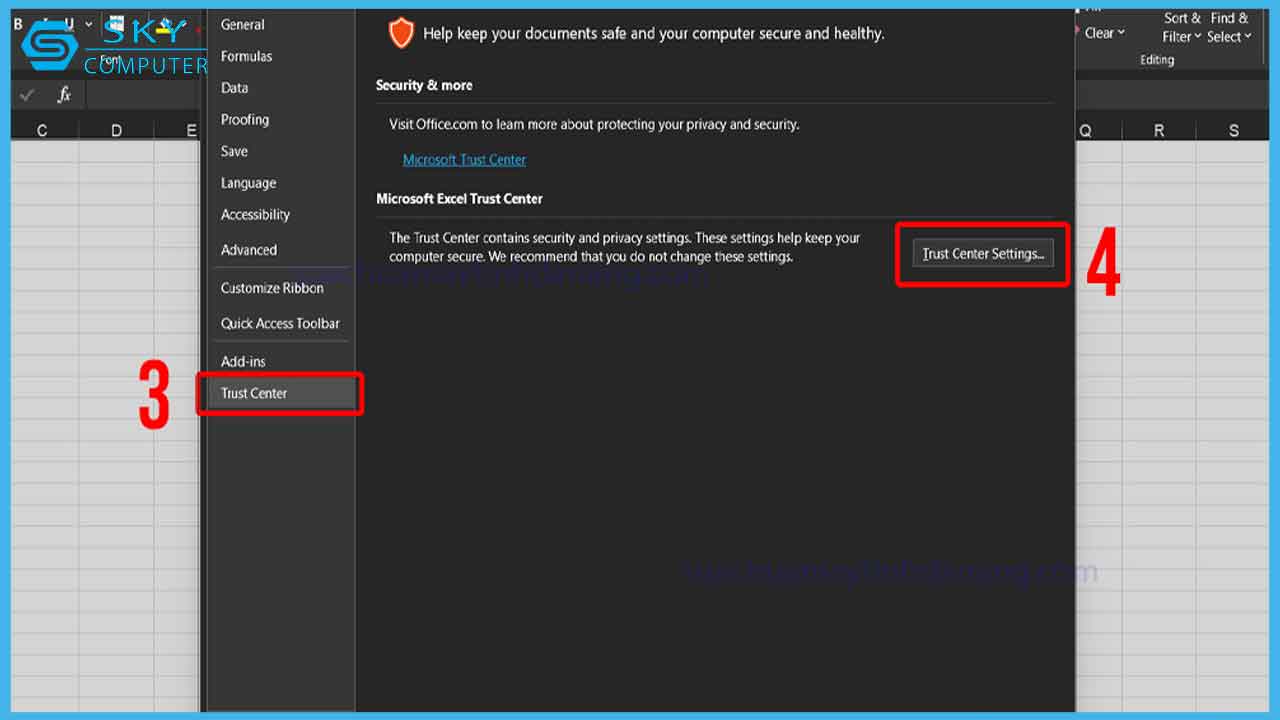Open the Advanced options category
This screenshot has width=1280, height=720.
coord(249,250)
